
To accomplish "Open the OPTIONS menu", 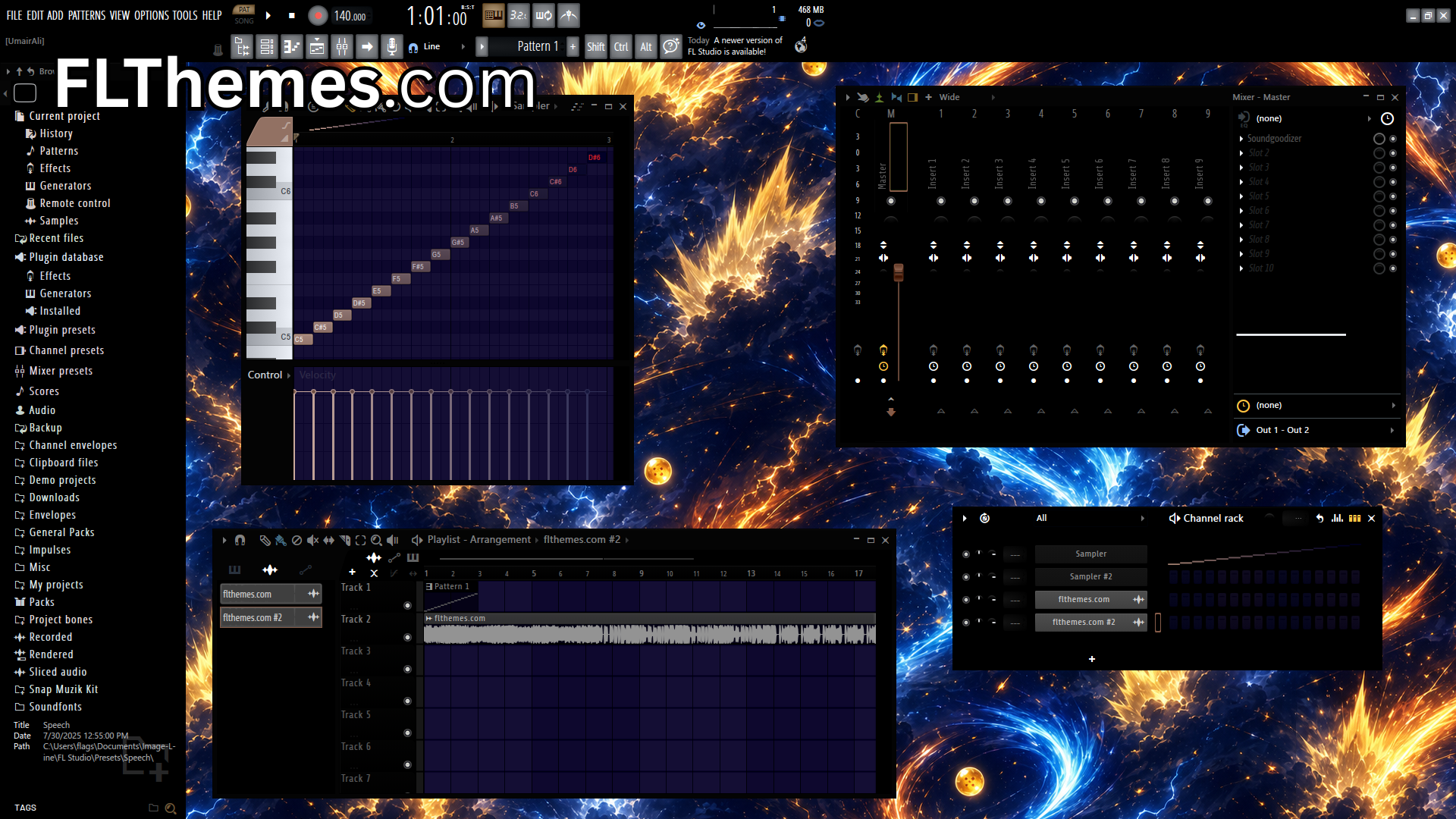I will click(x=152, y=15).
